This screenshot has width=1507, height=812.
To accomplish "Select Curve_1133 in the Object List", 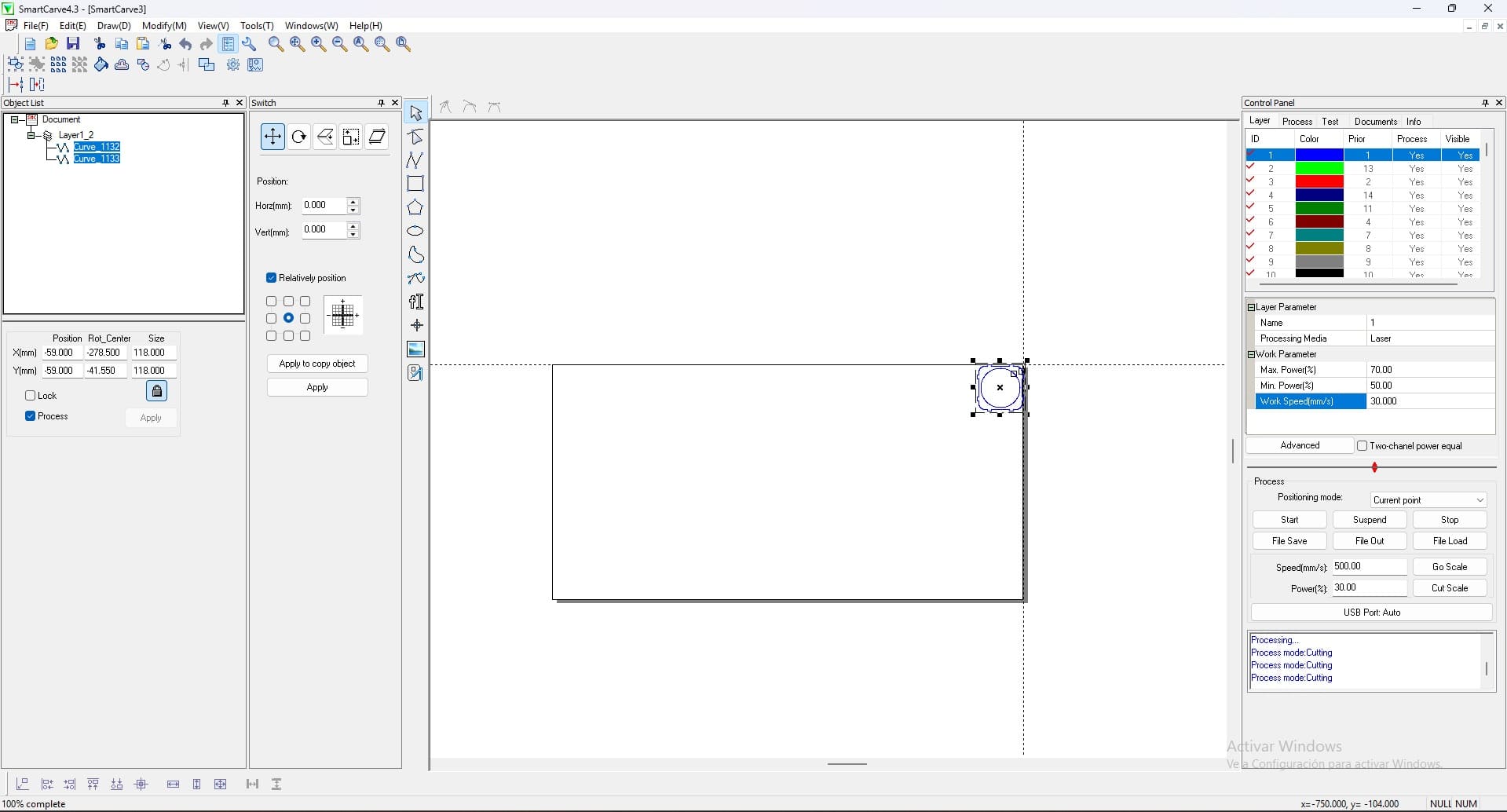I will coord(97,159).
